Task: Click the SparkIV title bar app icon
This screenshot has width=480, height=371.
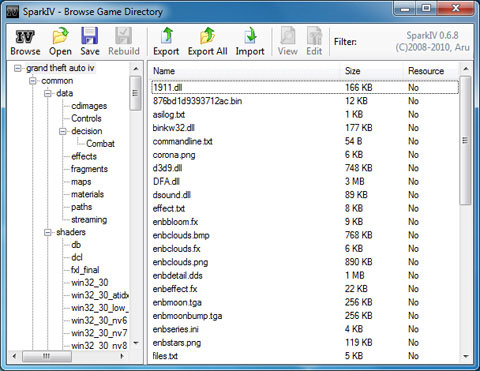Action: [13, 12]
